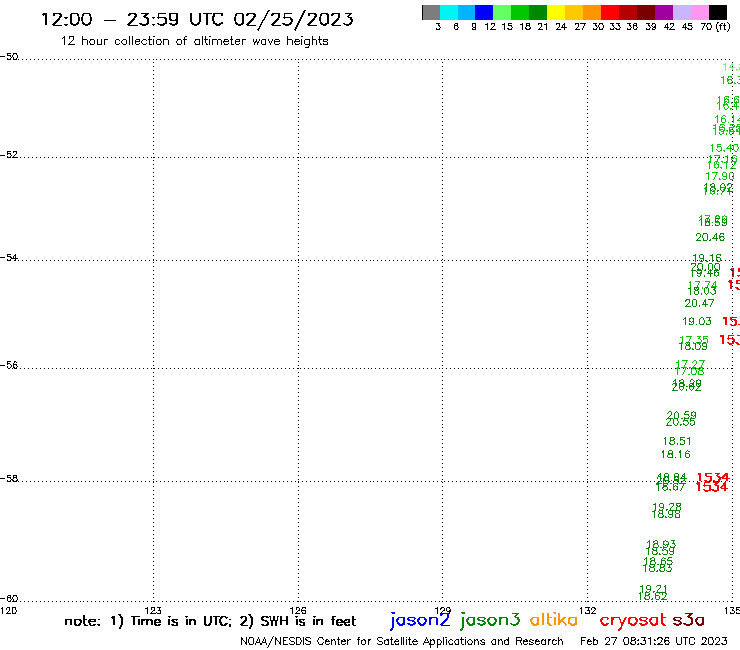Click the longitude label 132
The height and width of the screenshot is (650, 740).
588,610
